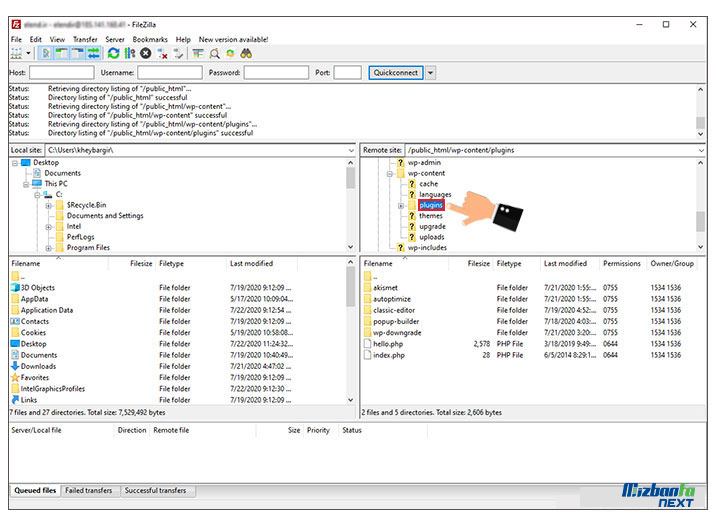The image size is (716, 518).
Task: Toggle remote directory tree display
Action: pyautogui.click(x=78, y=54)
